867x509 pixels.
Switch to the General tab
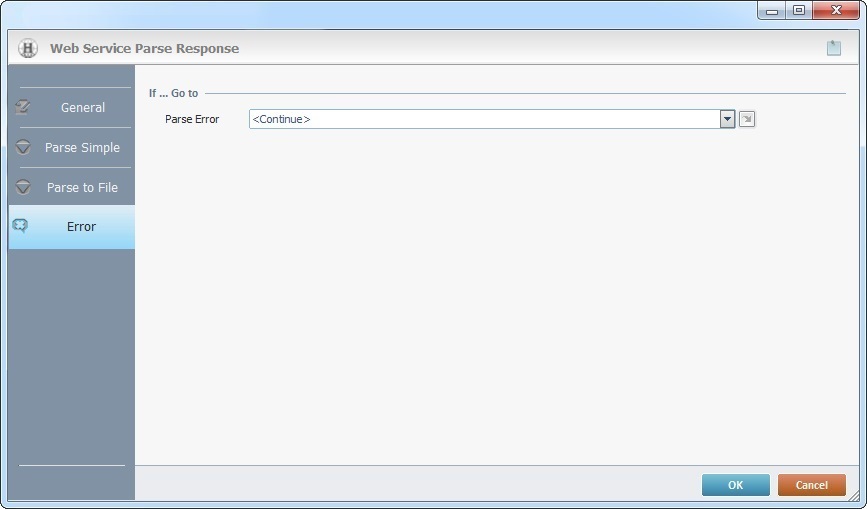(x=82, y=107)
